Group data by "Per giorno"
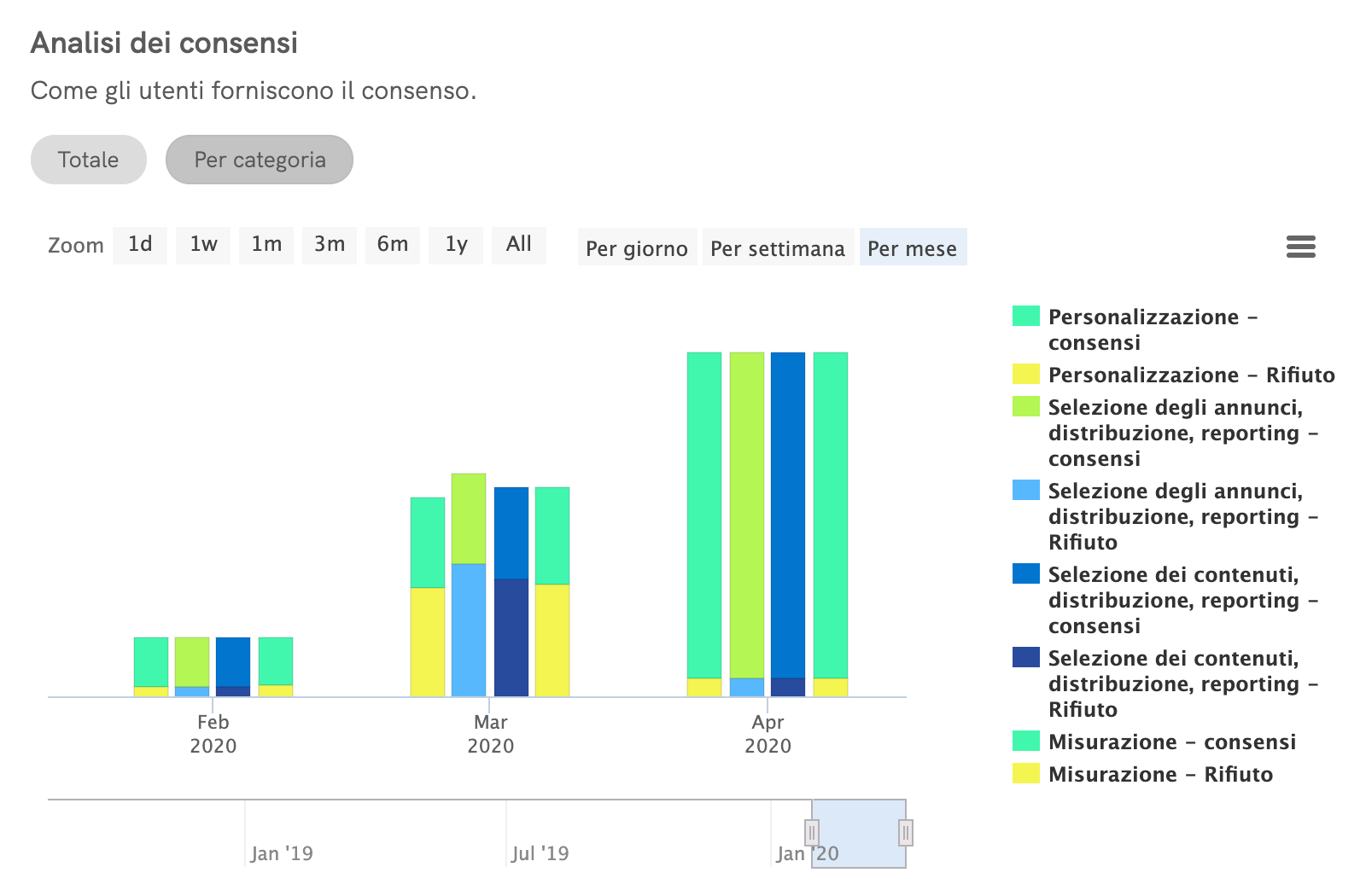This screenshot has width=1366, height=896. (636, 248)
